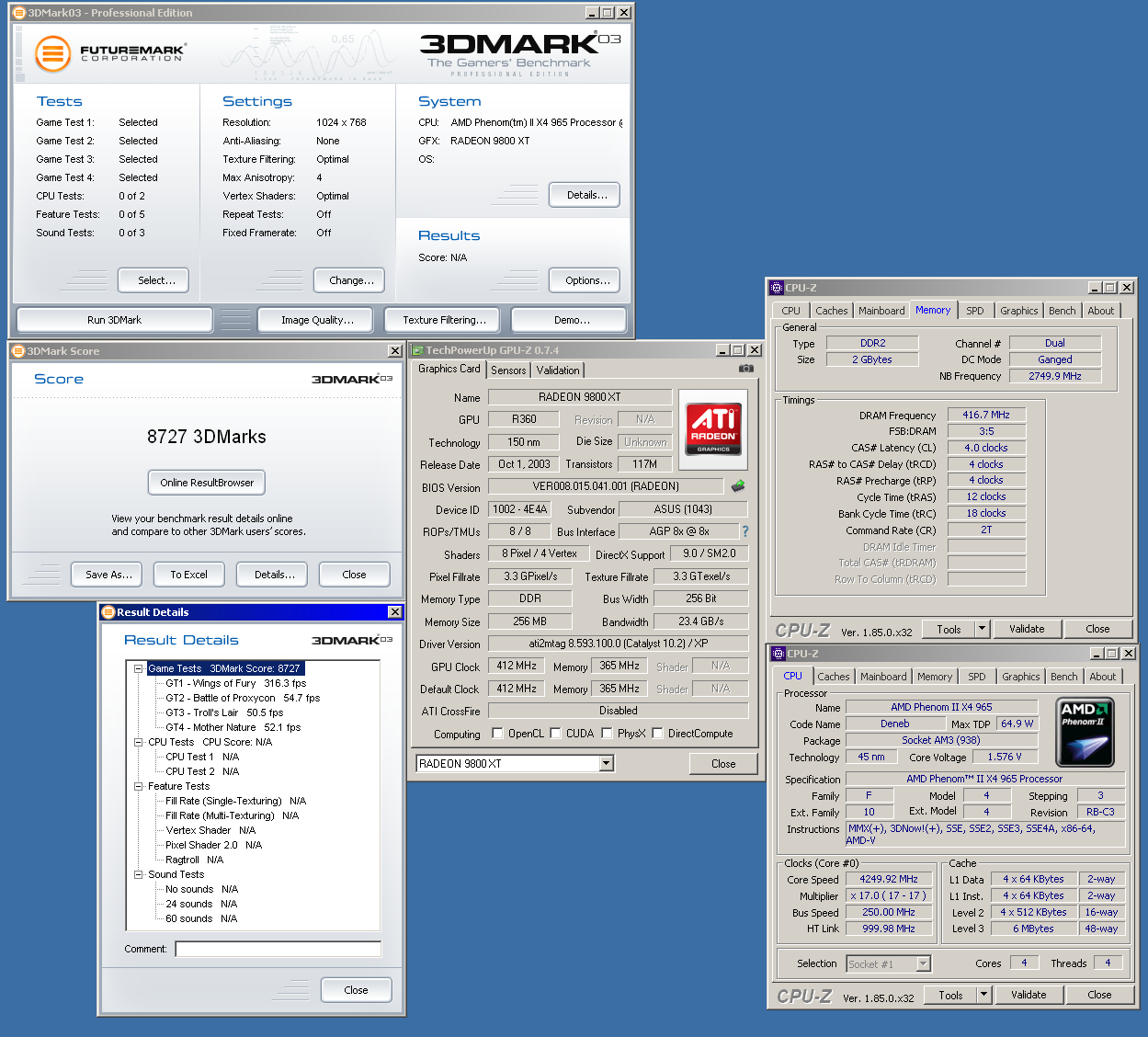Enable the PhysX checkbox
1148x1037 pixels.
(x=607, y=734)
